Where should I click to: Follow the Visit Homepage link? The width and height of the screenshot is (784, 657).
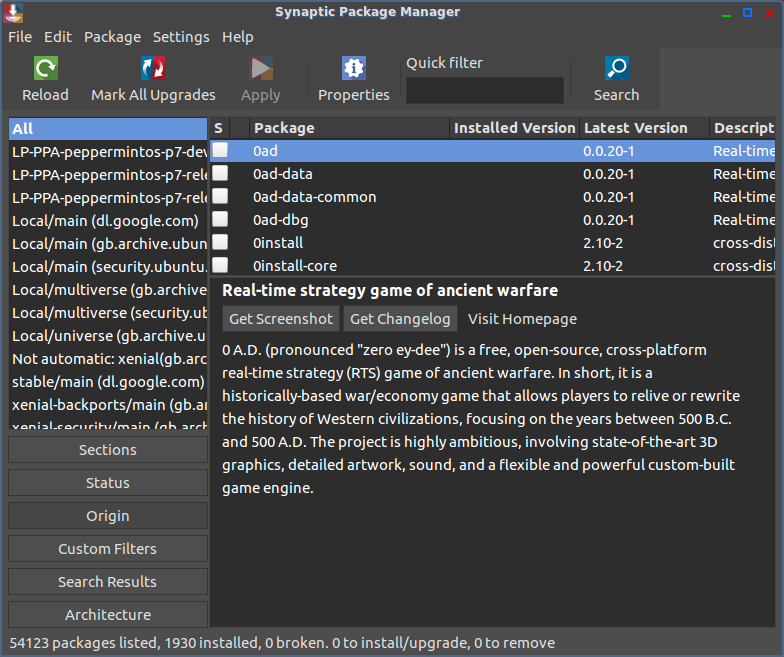pyautogui.click(x=522, y=319)
